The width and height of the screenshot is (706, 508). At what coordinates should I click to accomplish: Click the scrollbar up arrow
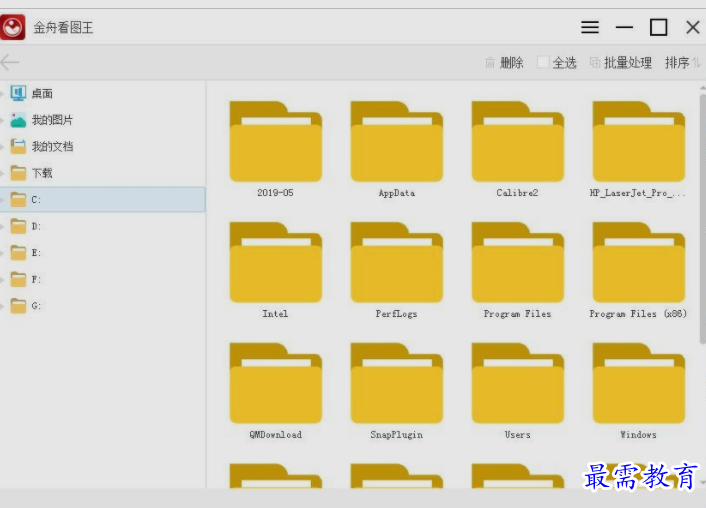(x=703, y=87)
